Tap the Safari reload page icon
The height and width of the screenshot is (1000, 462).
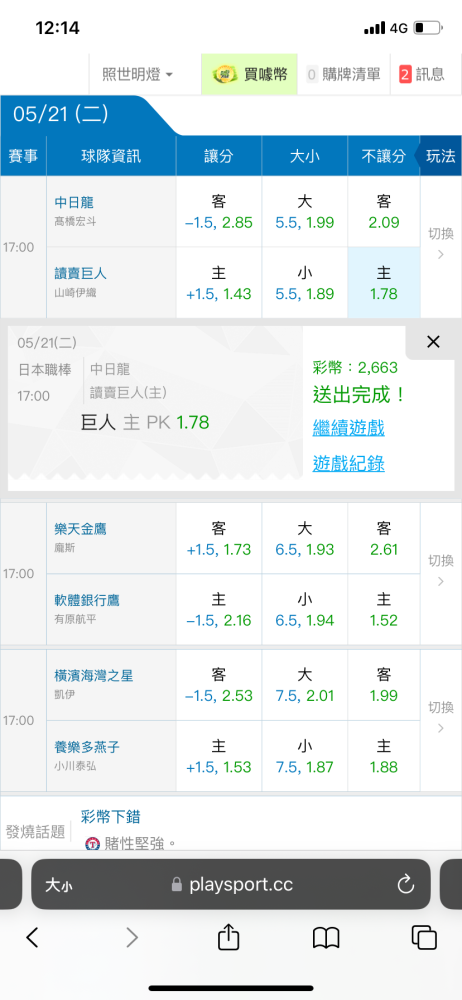click(405, 884)
